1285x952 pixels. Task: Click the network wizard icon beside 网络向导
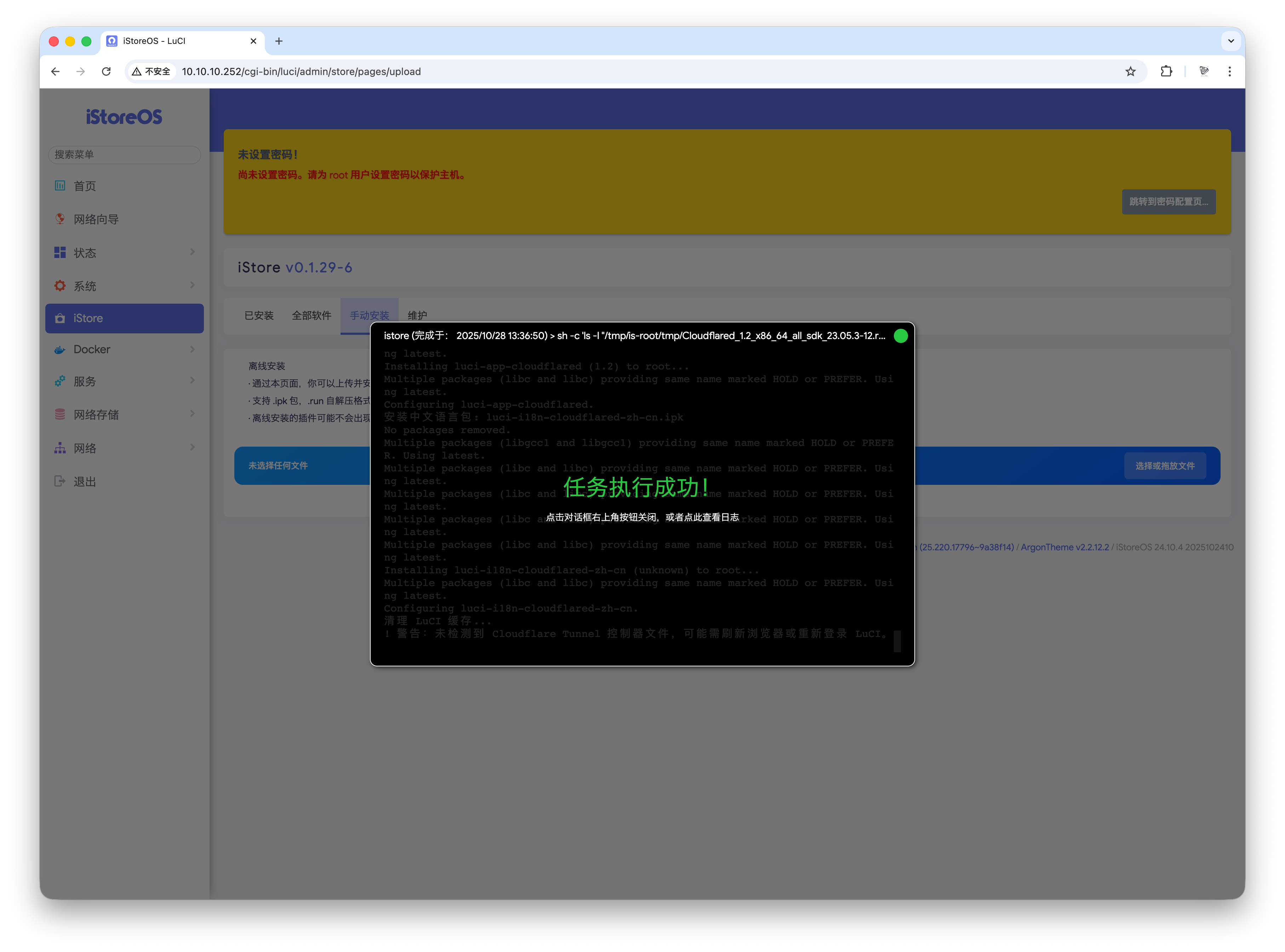click(60, 219)
